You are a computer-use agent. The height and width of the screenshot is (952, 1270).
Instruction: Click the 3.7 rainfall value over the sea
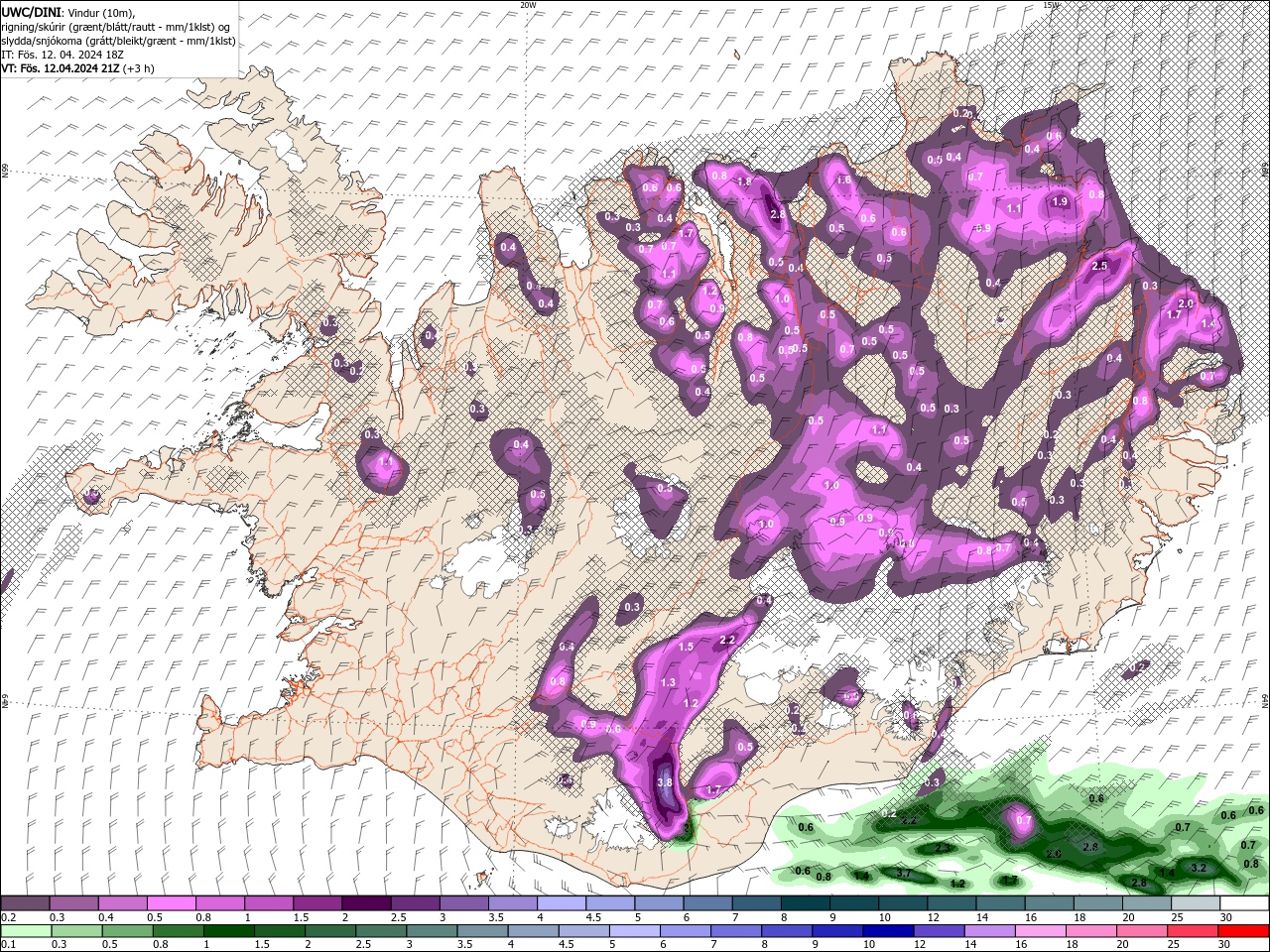(x=904, y=874)
